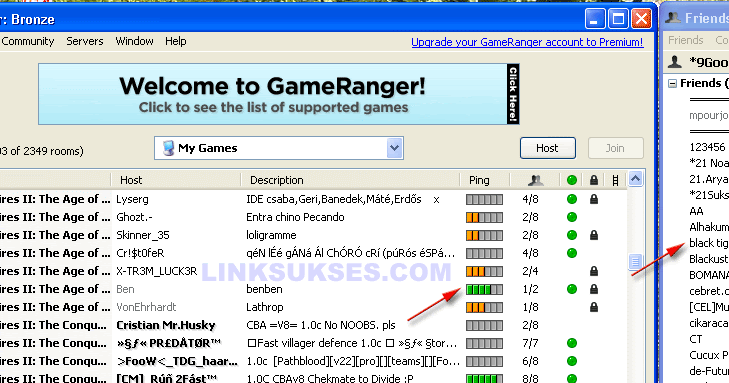Select the >FooW<_TDG_haar... room
Image resolution: width=729 pixels, height=383 pixels.
pyautogui.click(x=313, y=361)
